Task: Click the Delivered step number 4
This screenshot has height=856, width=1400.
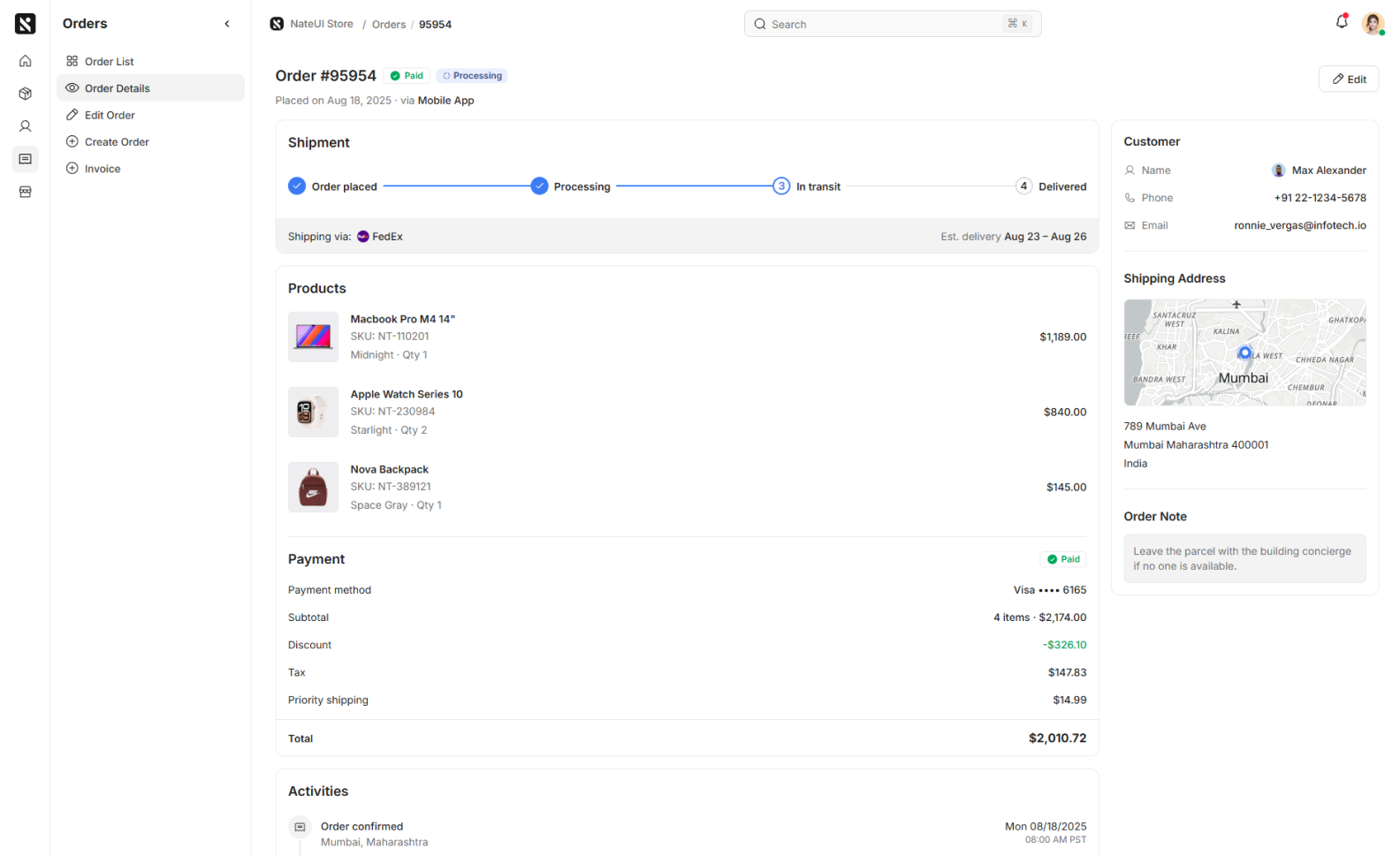Action: click(1023, 186)
